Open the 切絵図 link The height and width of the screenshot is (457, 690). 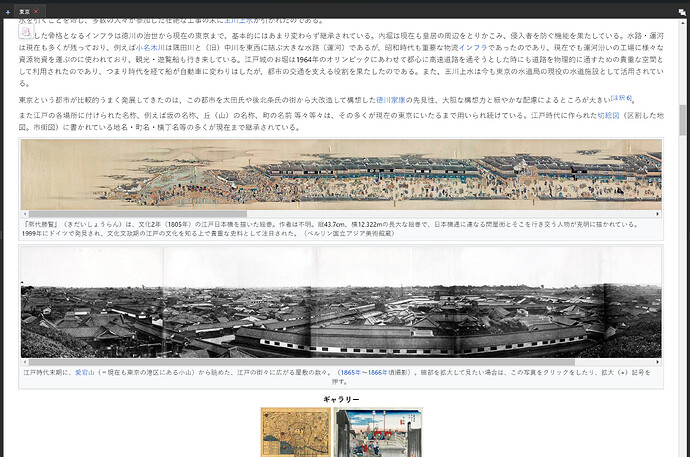pyautogui.click(x=608, y=115)
